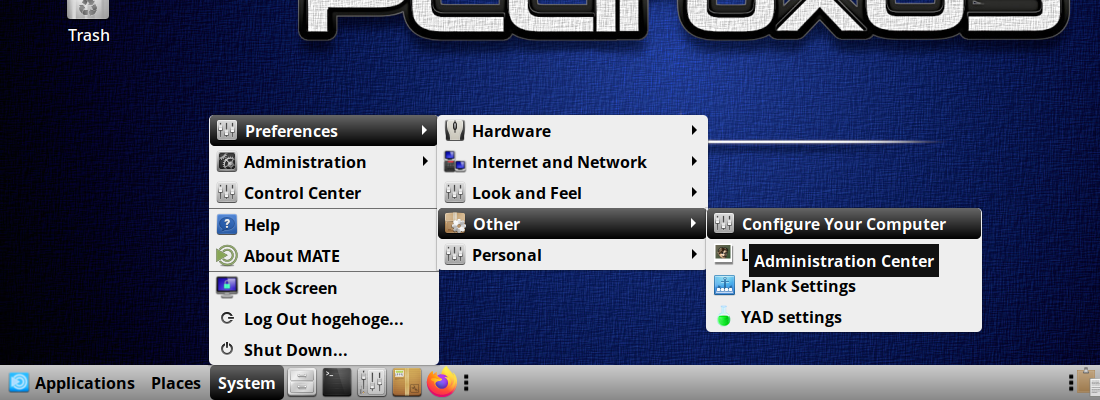Select YAD settings menu entry
This screenshot has width=1100, height=400.
coord(844,316)
